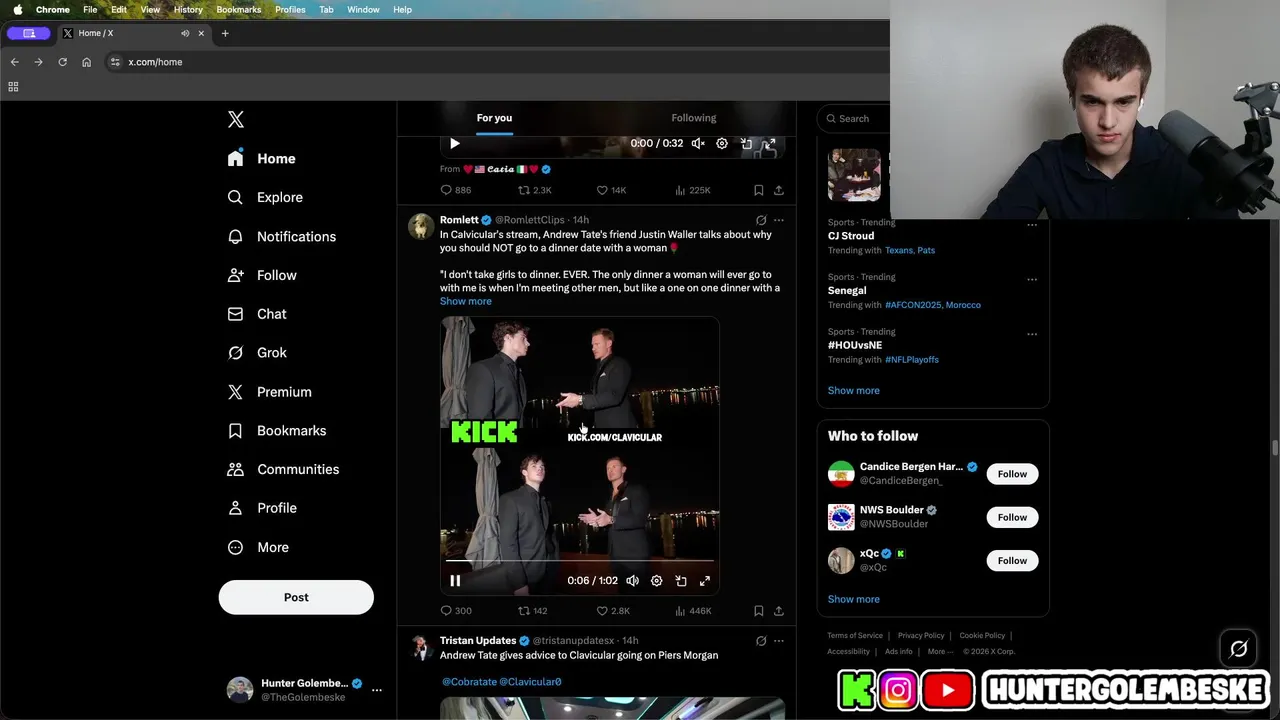Open Premium in the sidebar
The image size is (1280, 720).
(269, 392)
